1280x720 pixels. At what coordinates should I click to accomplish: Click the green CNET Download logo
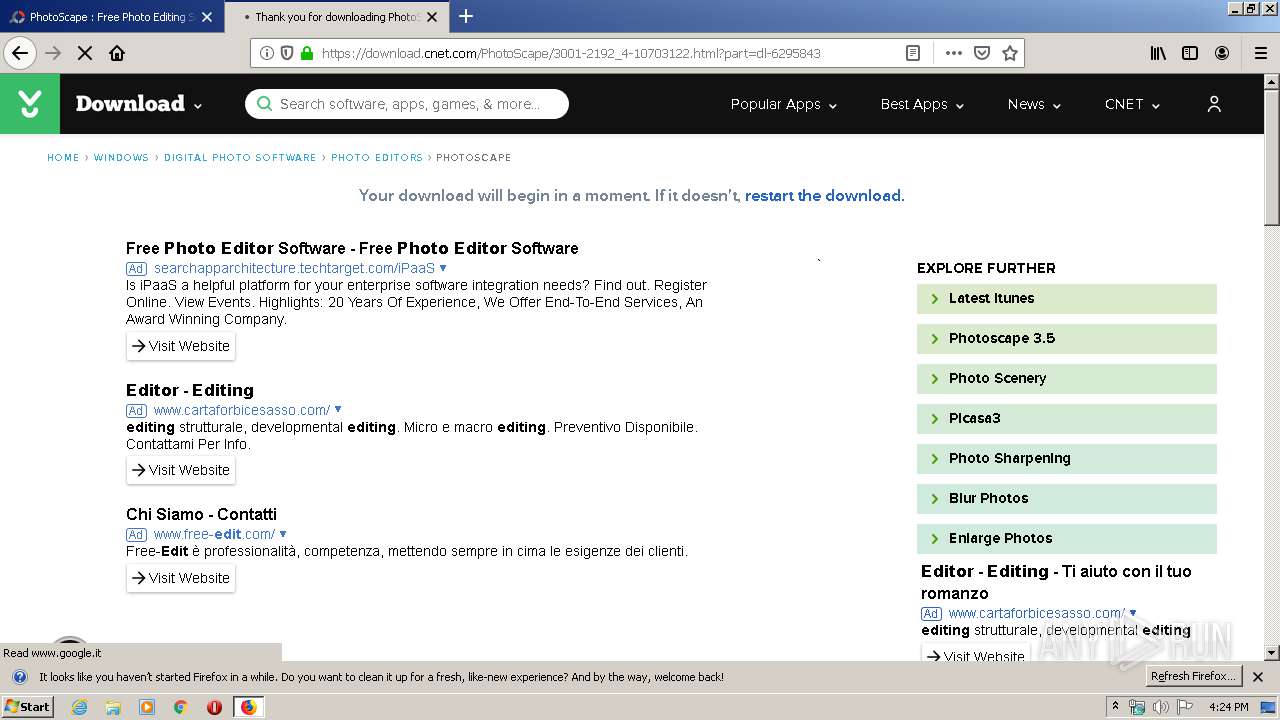coord(30,104)
